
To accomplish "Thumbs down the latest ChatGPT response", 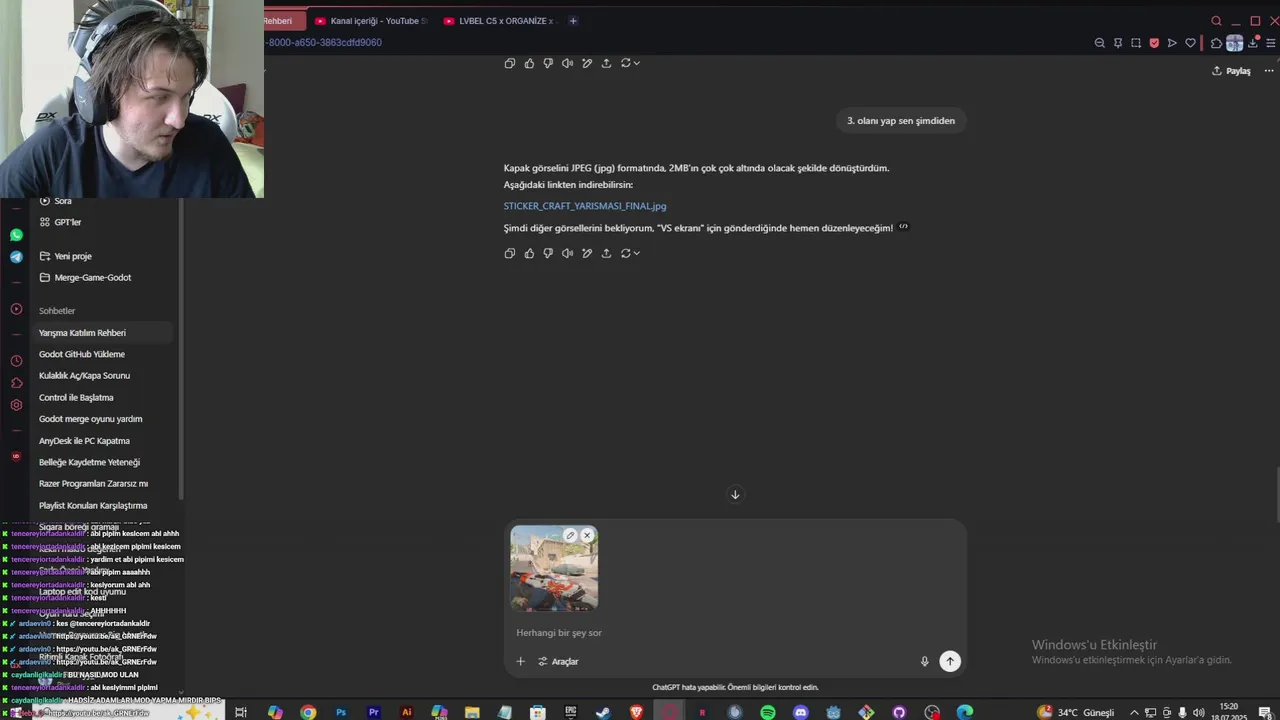I will click(548, 253).
